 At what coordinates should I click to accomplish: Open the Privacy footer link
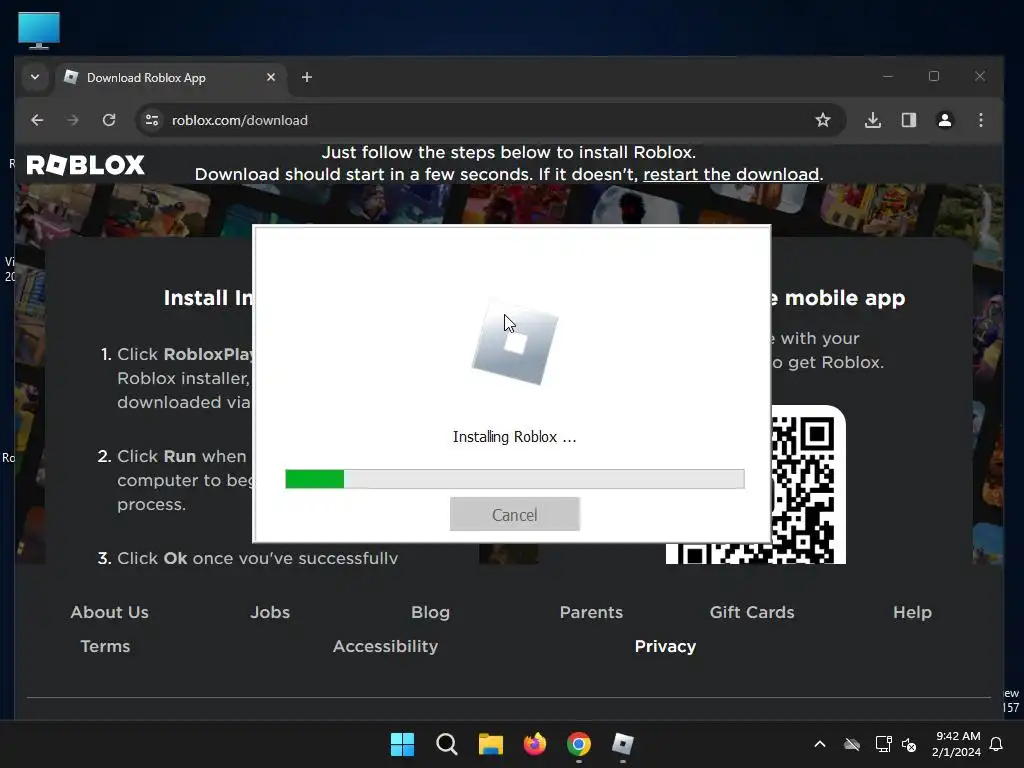665,647
